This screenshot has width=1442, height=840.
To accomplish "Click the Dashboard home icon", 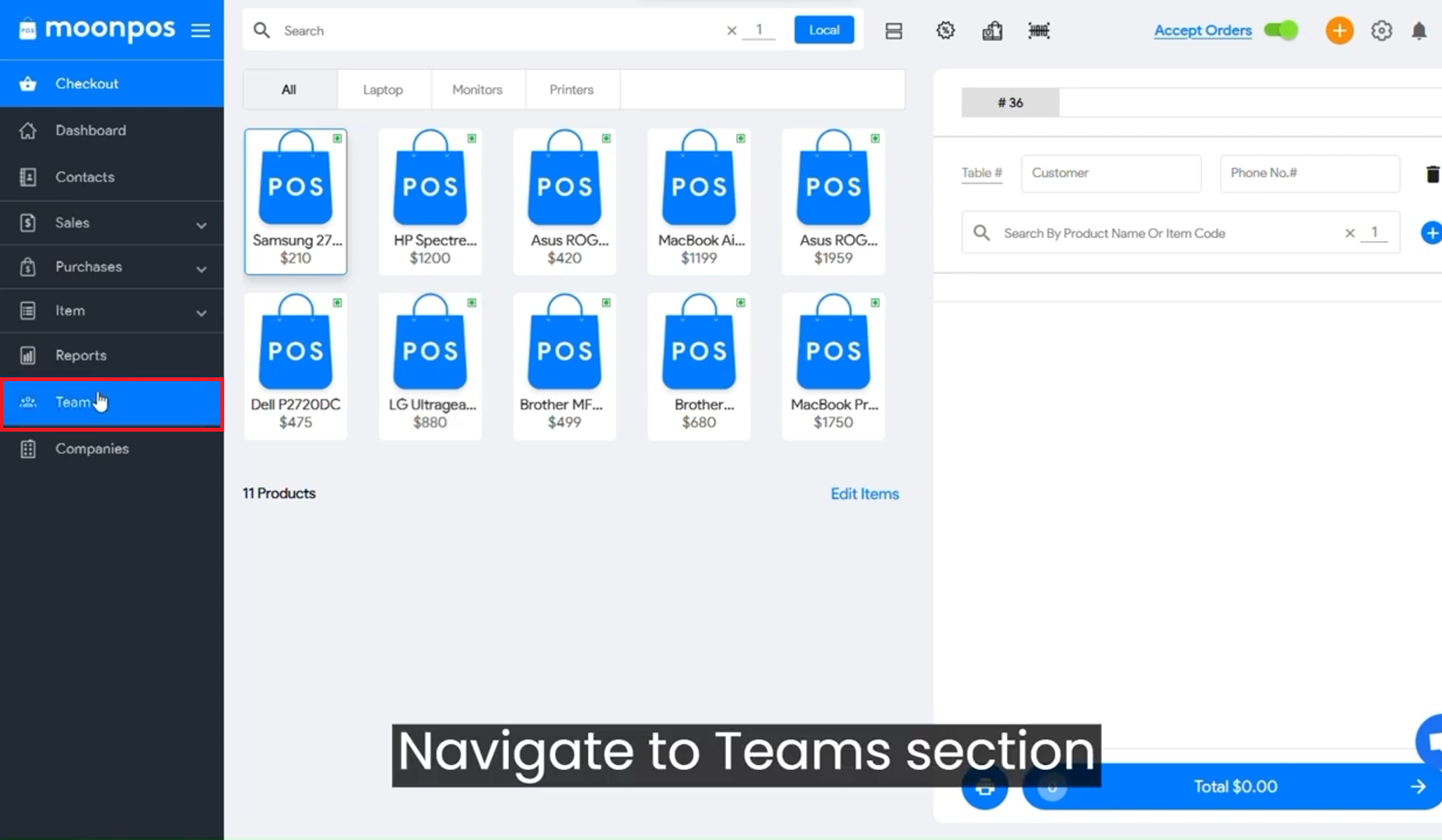I will point(28,131).
